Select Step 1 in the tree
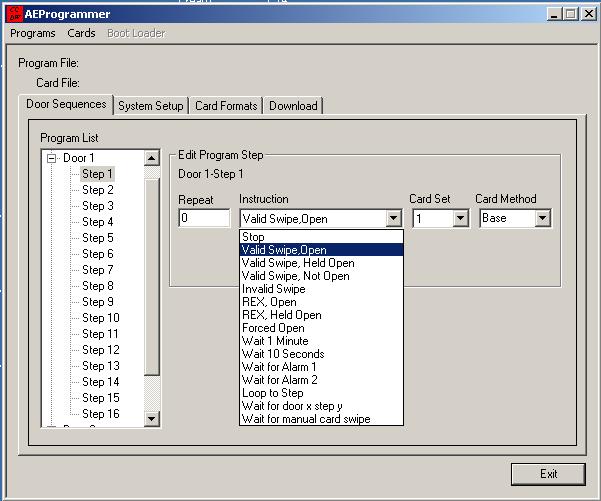Image resolution: width=601 pixels, height=501 pixels. (97, 174)
